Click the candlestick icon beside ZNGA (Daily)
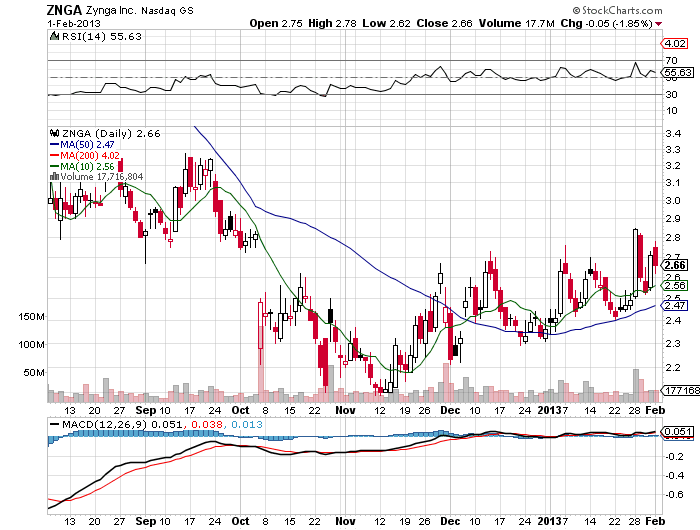This screenshot has height=530, width=700. coord(54,133)
